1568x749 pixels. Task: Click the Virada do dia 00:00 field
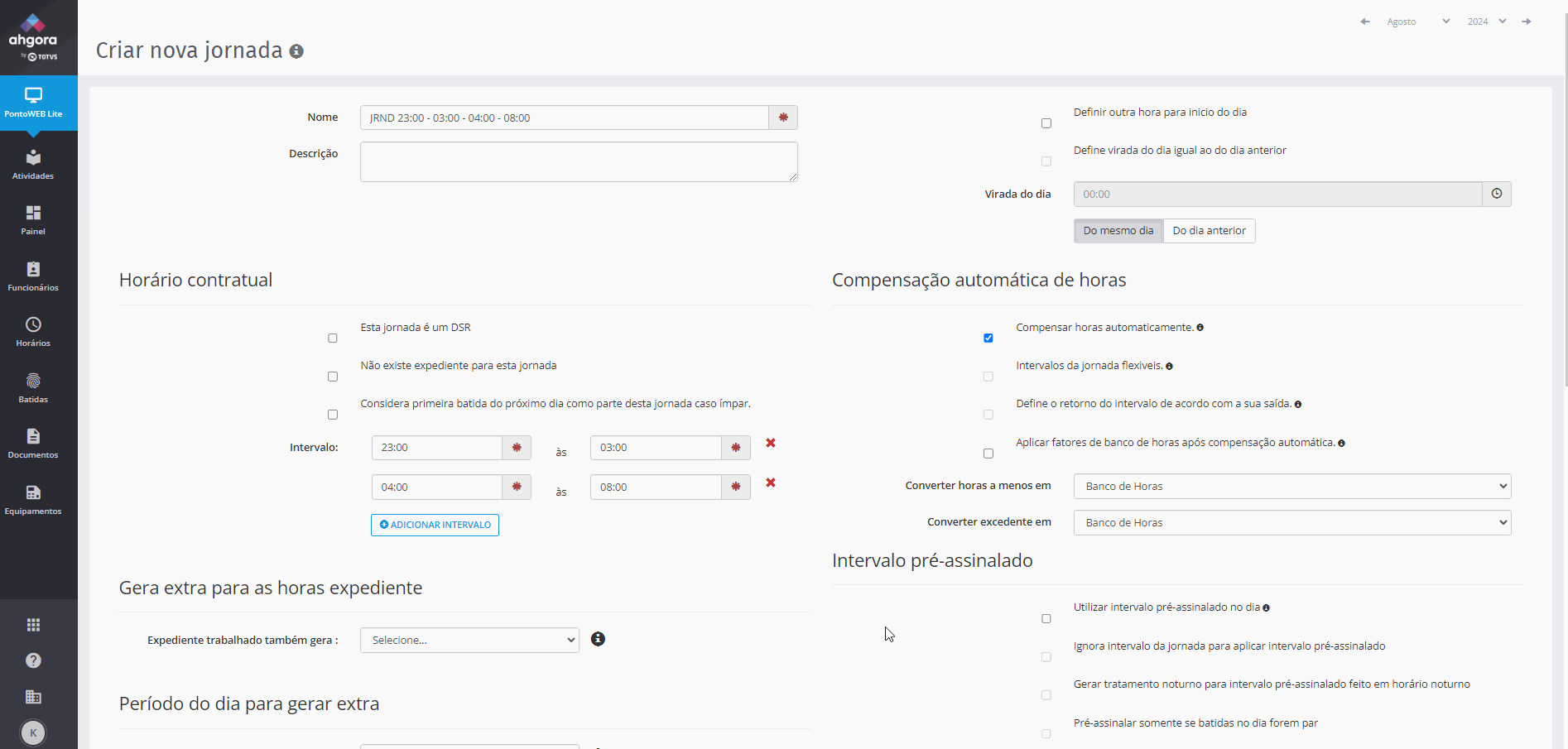(1277, 194)
